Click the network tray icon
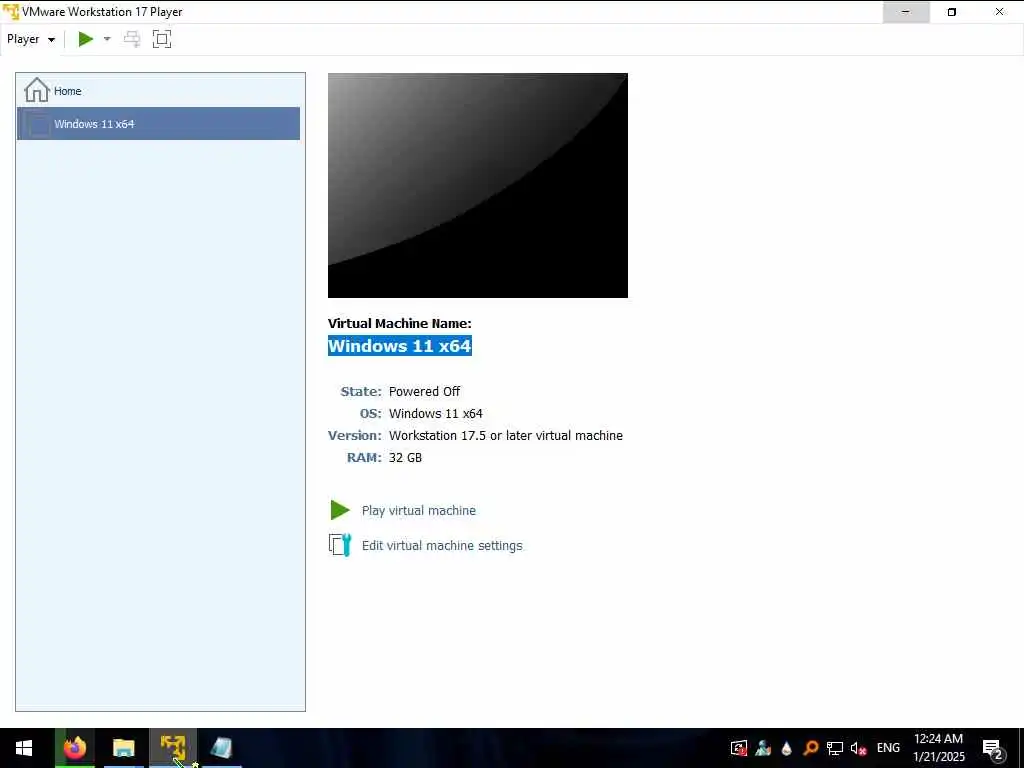 point(835,748)
